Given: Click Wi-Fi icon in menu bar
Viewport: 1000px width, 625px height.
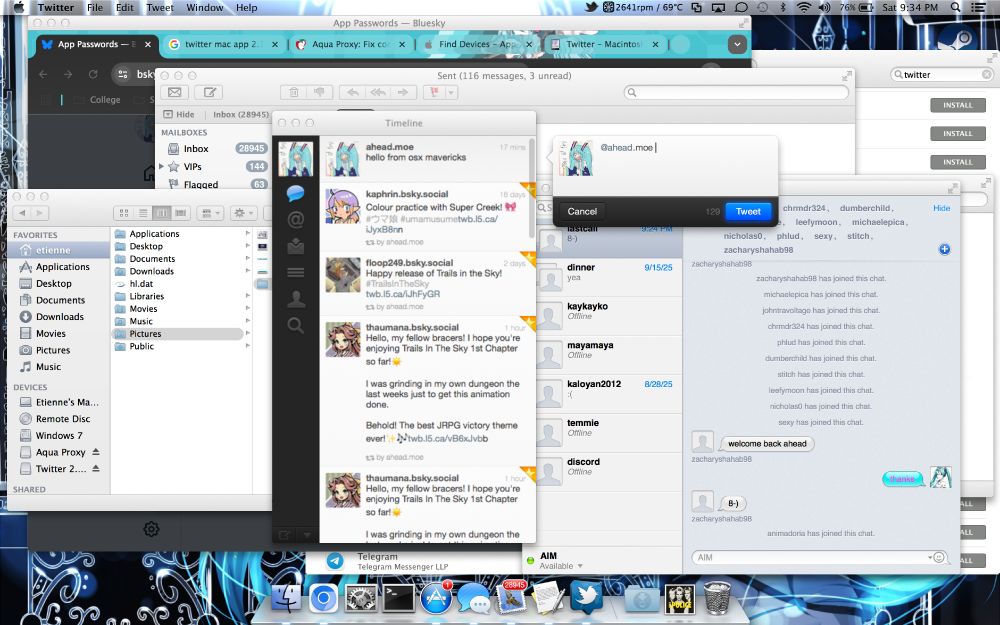Looking at the screenshot, I should click(805, 8).
